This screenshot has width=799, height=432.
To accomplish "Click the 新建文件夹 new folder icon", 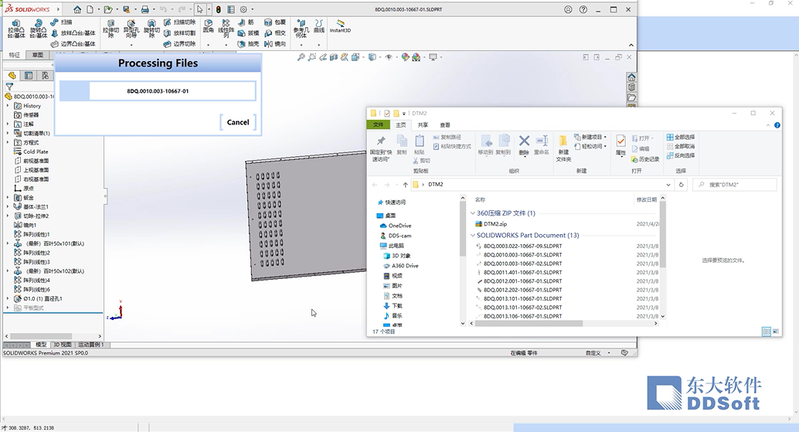I will [x=563, y=142].
